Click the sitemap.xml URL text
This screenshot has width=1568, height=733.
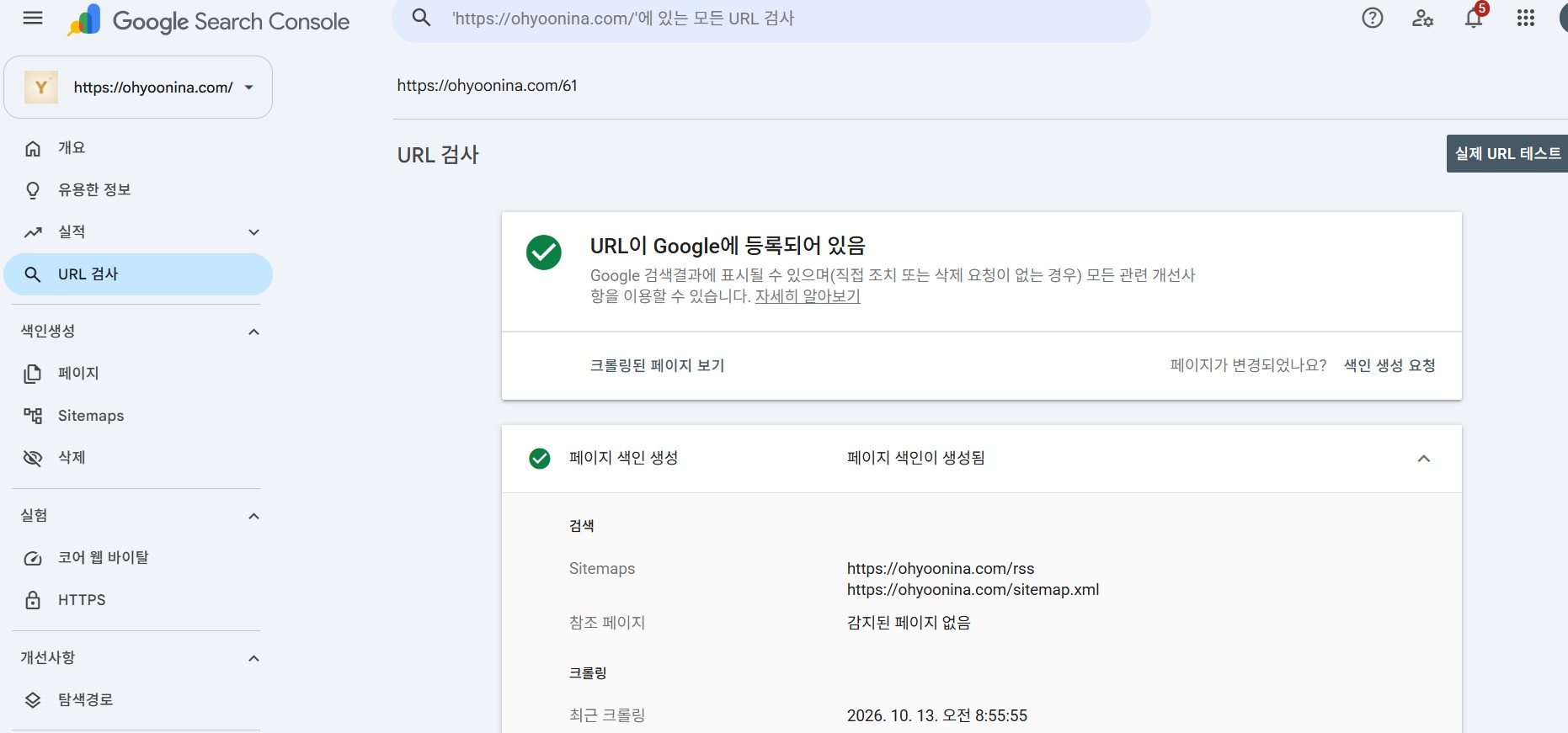tap(973, 590)
